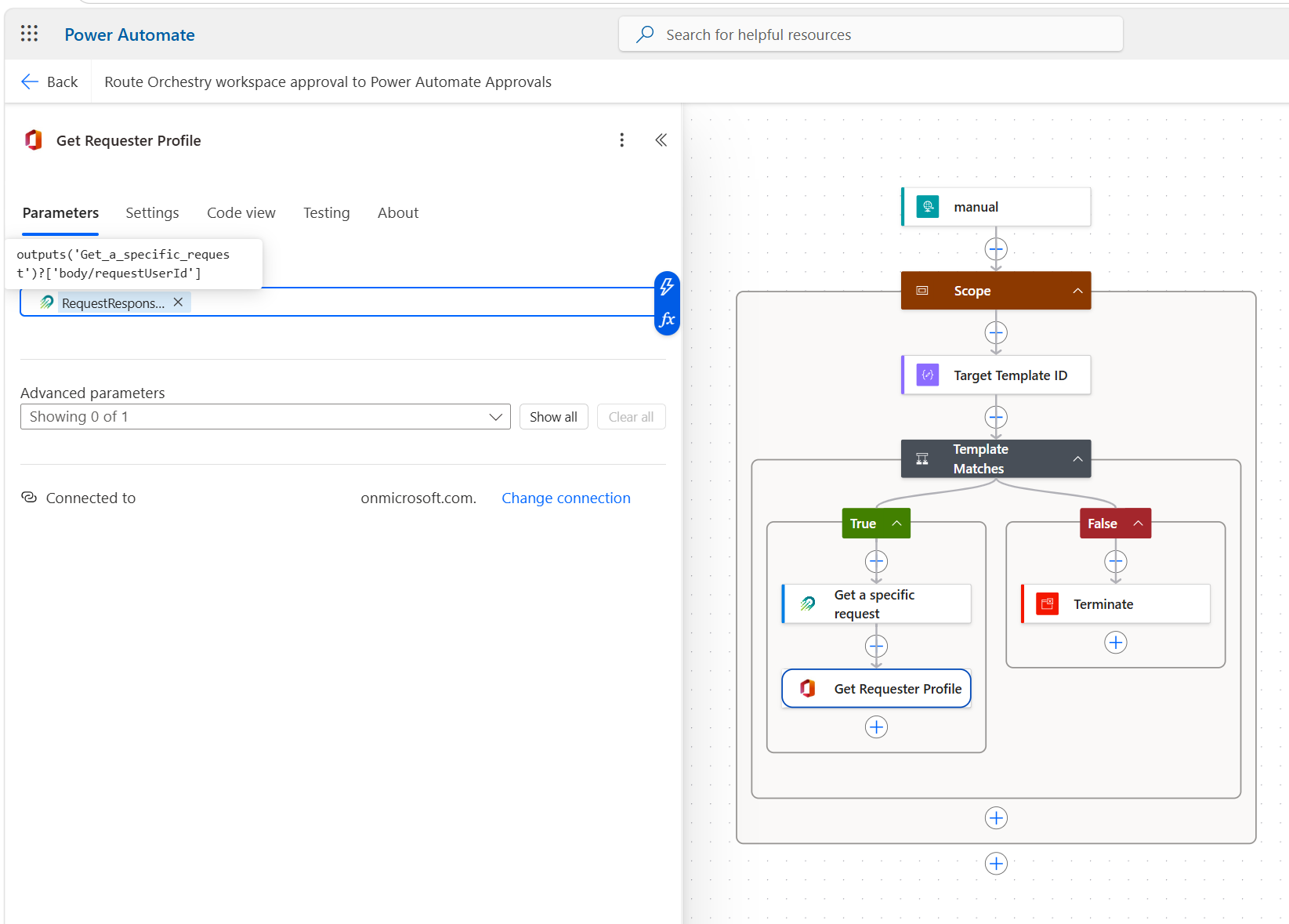1289x924 pixels.
Task: Collapse the Template Matches condition
Action: (x=1077, y=459)
